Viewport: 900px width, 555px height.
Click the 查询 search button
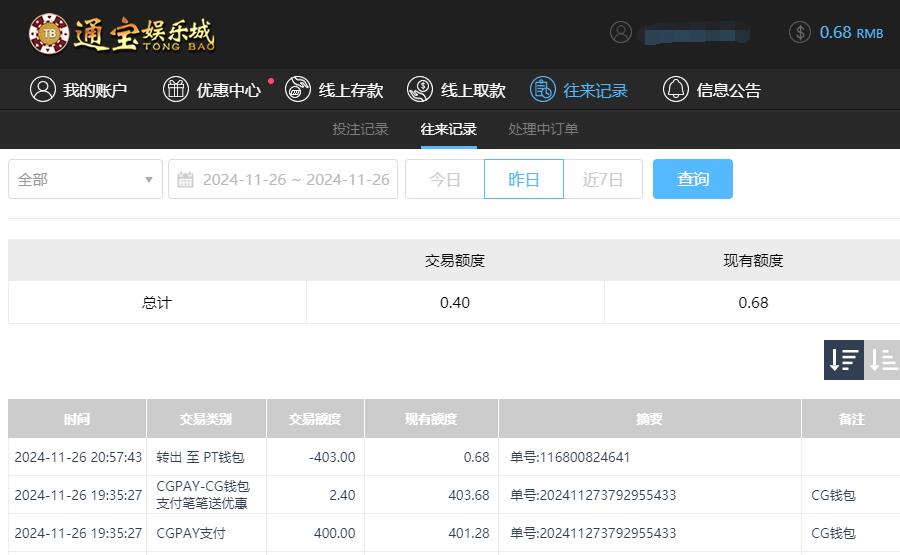(x=692, y=179)
